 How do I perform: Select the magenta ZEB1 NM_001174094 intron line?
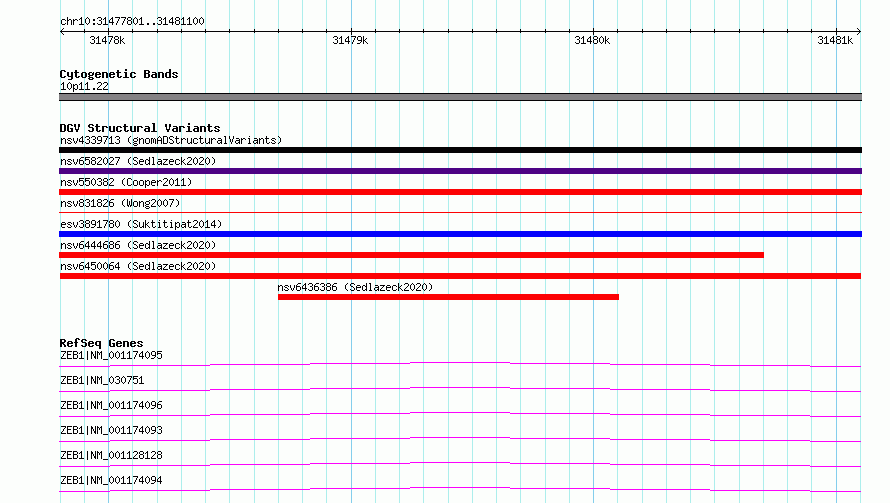460,488
